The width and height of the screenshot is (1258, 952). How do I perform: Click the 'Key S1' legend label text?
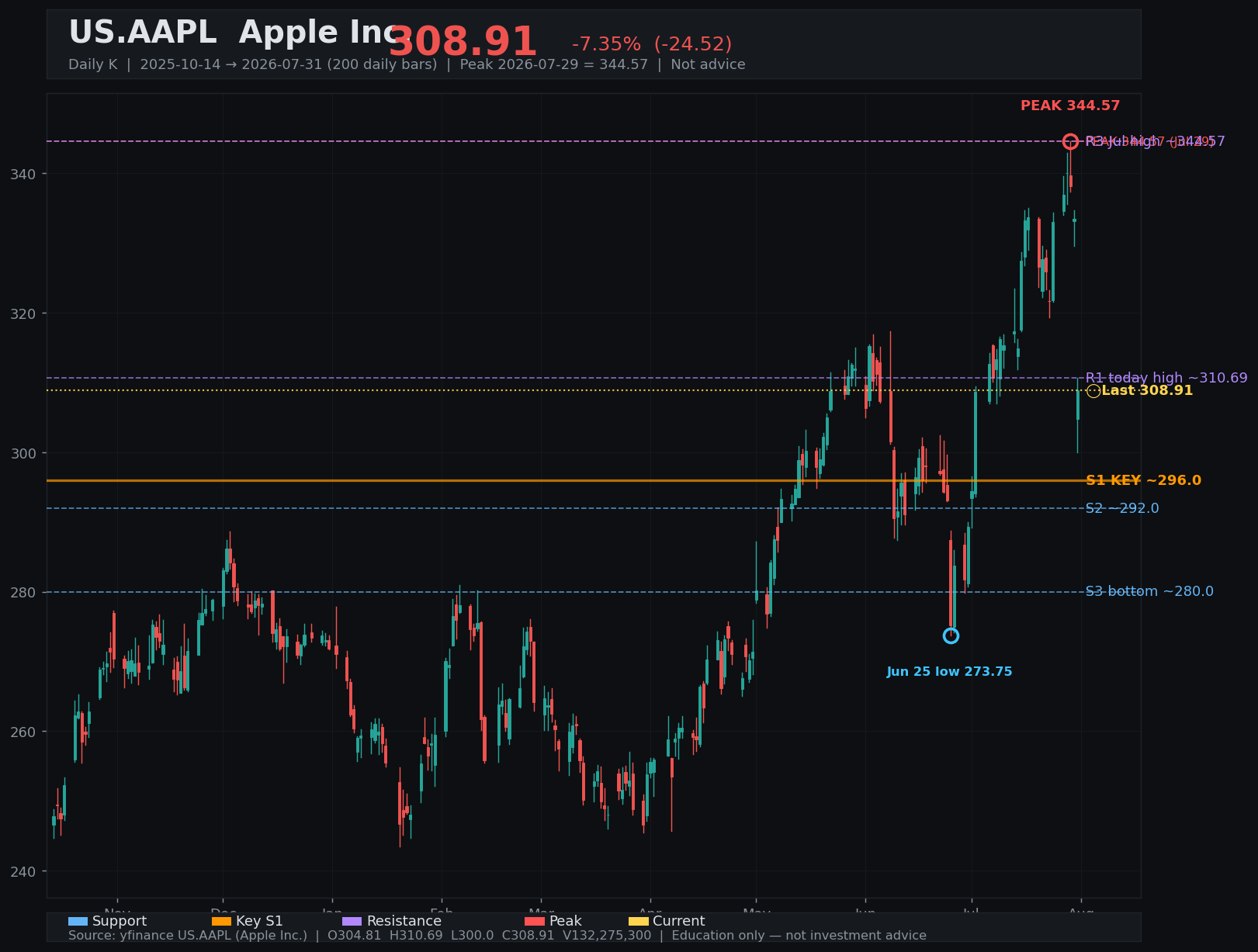259,922
